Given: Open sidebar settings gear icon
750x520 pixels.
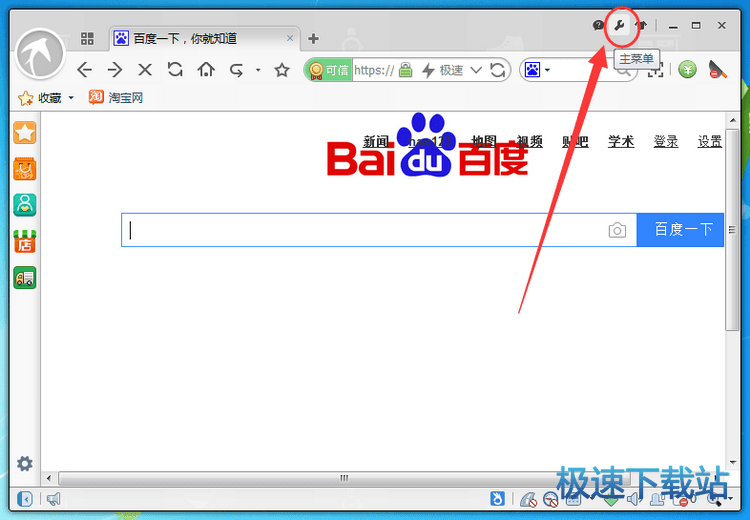Looking at the screenshot, I should point(25,464).
